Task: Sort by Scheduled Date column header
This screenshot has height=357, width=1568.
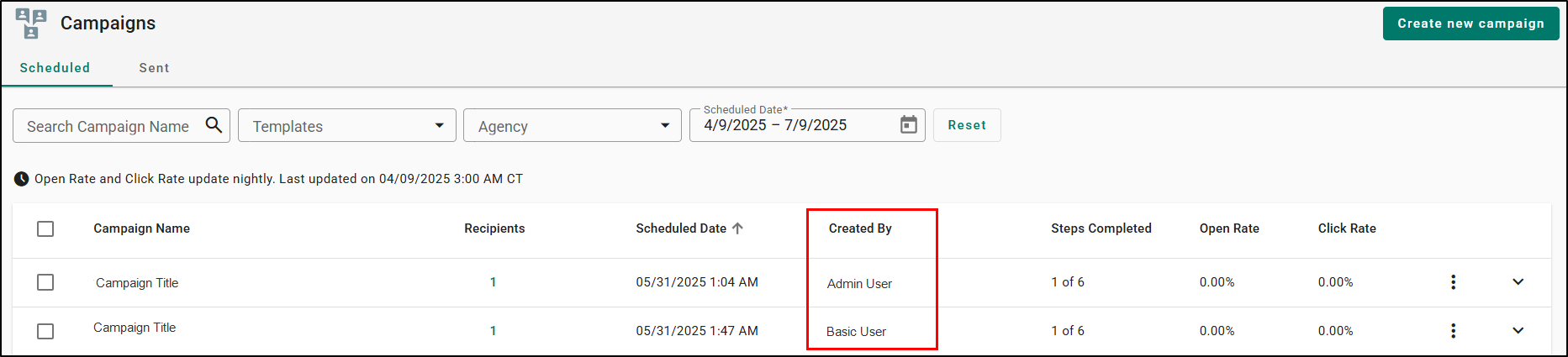Action: [681, 228]
